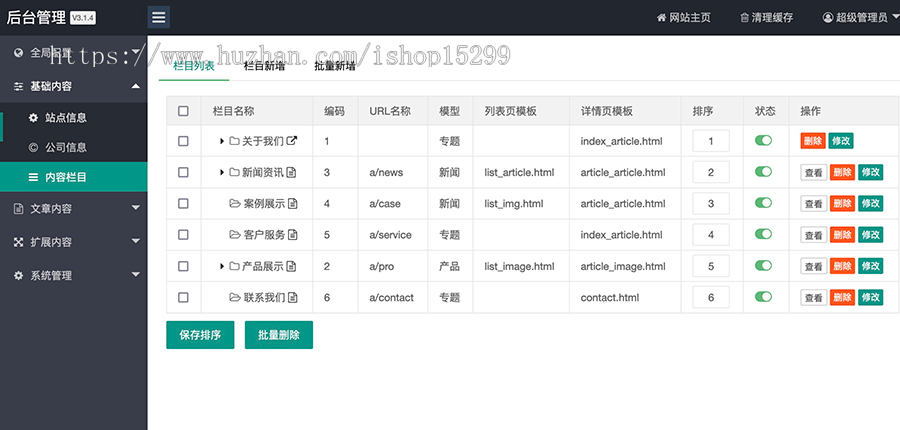Click document icon beside 案例展示
The image size is (900, 430).
tap(293, 203)
